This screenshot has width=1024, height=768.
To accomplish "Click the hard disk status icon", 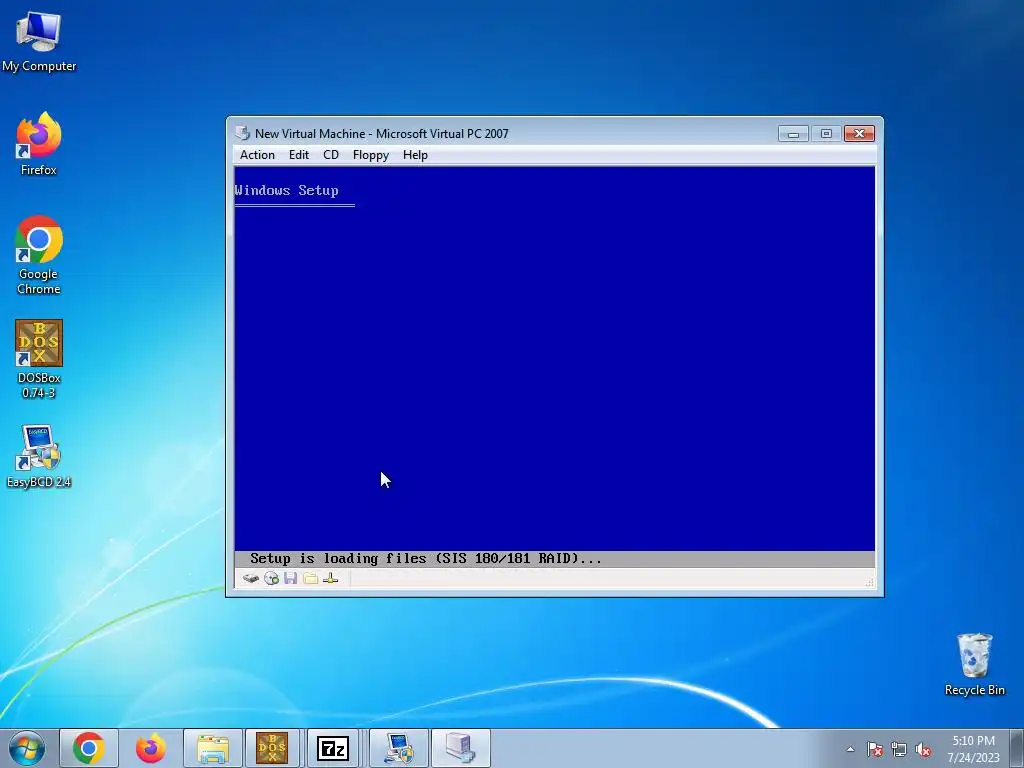I will pos(251,579).
